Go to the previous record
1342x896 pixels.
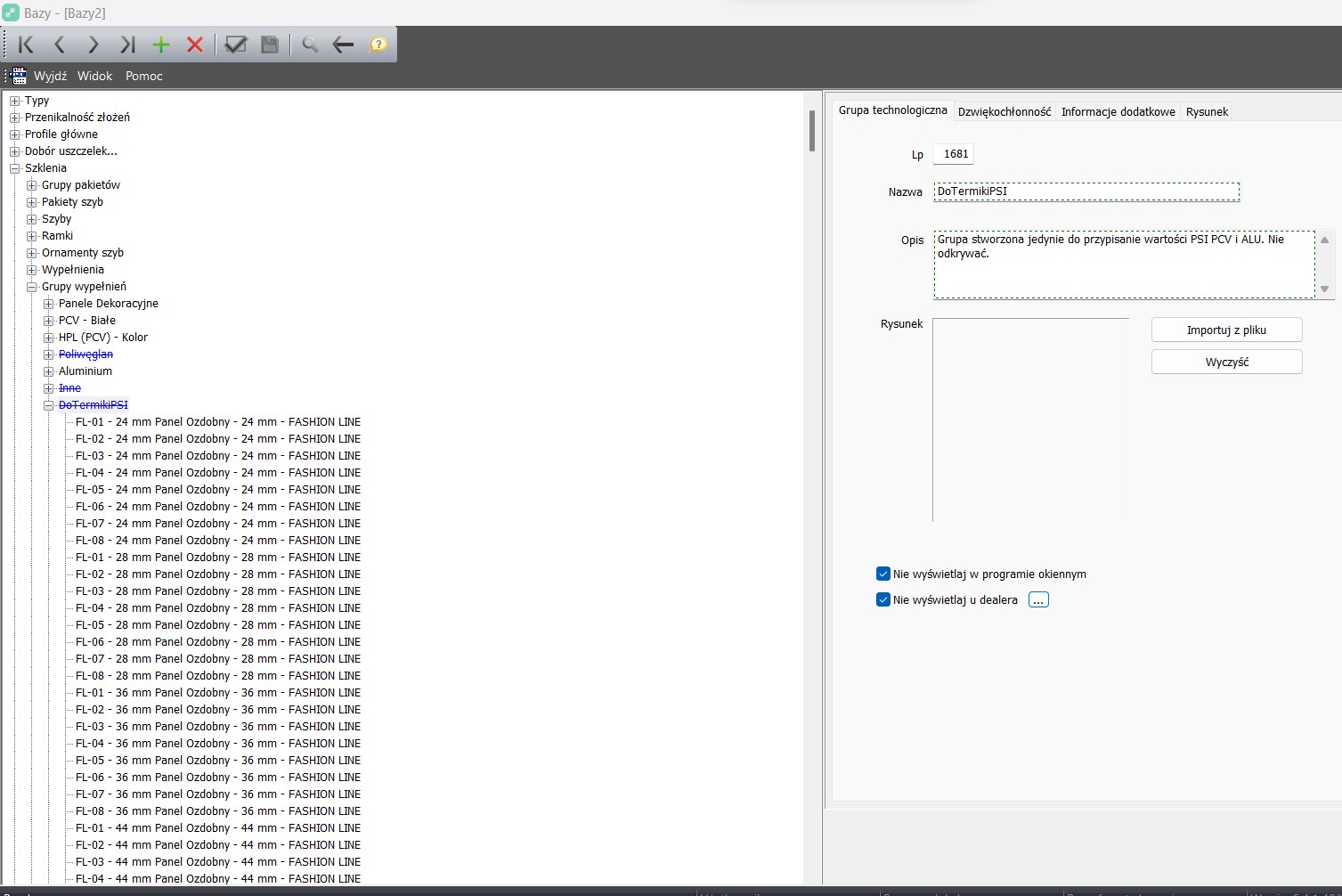[x=60, y=45]
